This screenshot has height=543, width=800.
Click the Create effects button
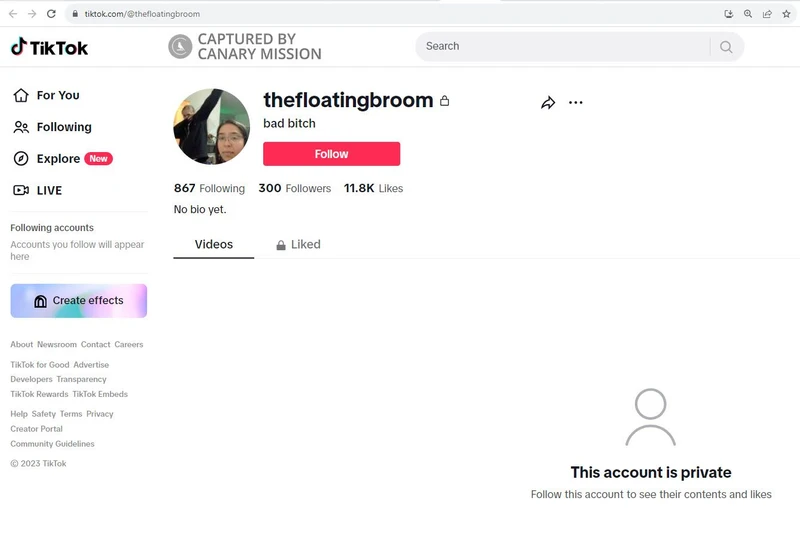[79, 301]
